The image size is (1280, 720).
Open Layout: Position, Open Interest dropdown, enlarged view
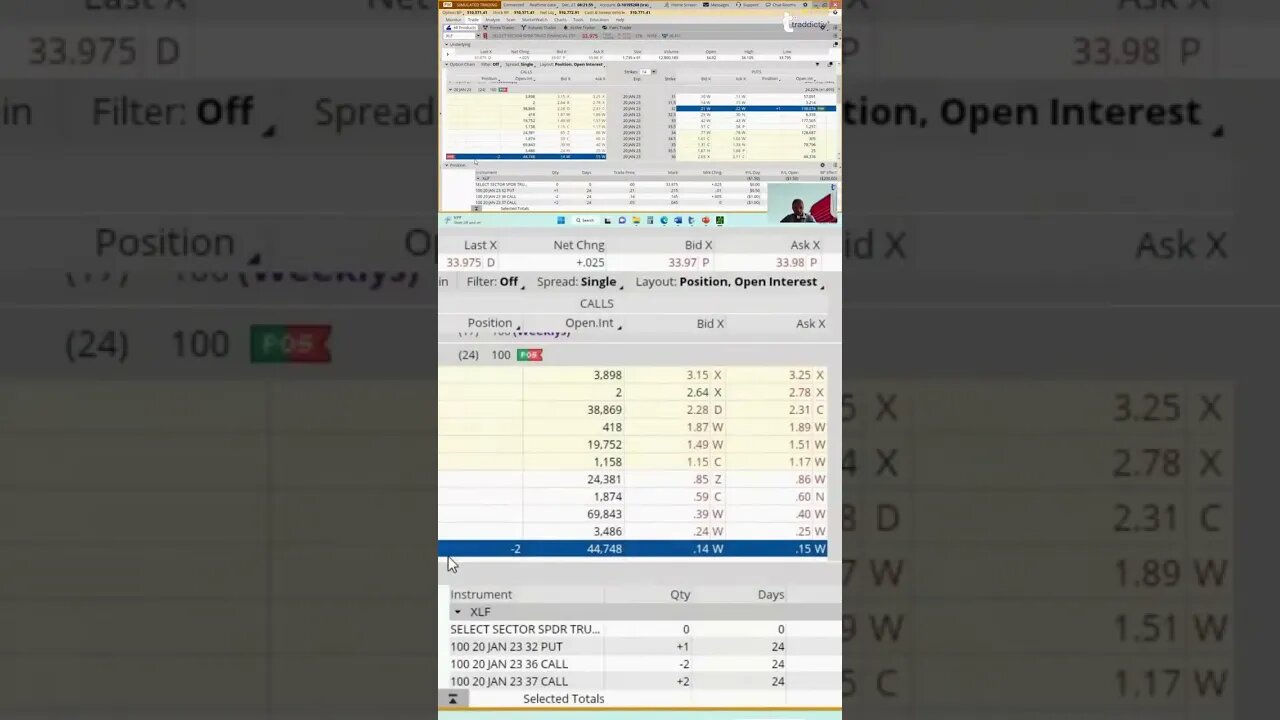pyautogui.click(x=731, y=282)
